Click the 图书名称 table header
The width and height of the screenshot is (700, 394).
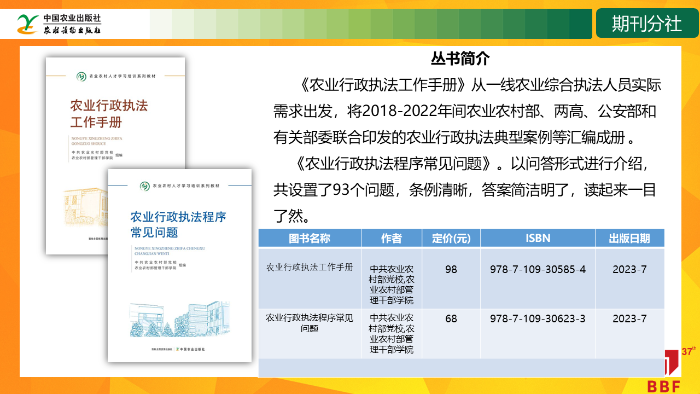coord(309,238)
